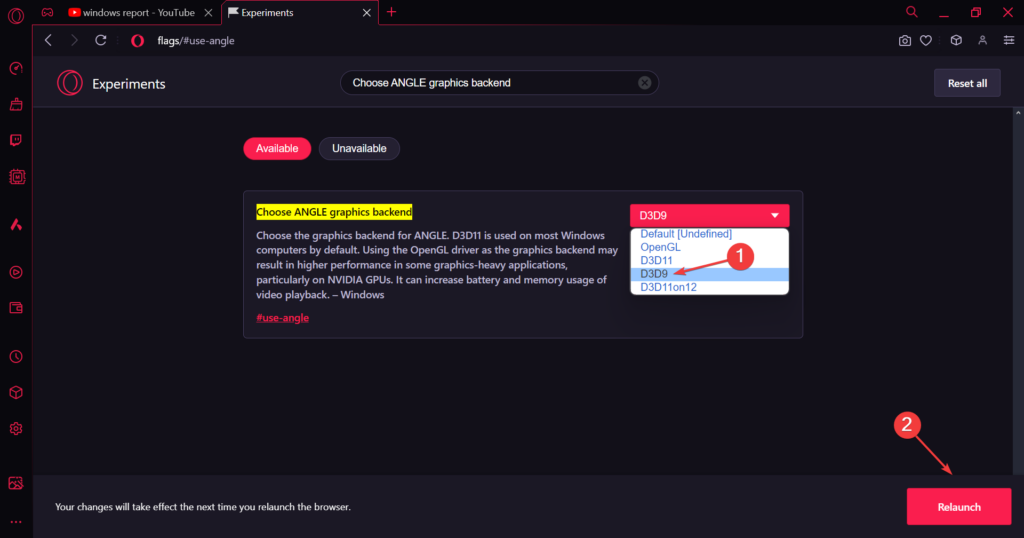
Task: Close the windows report YouTube tab
Action: point(208,12)
